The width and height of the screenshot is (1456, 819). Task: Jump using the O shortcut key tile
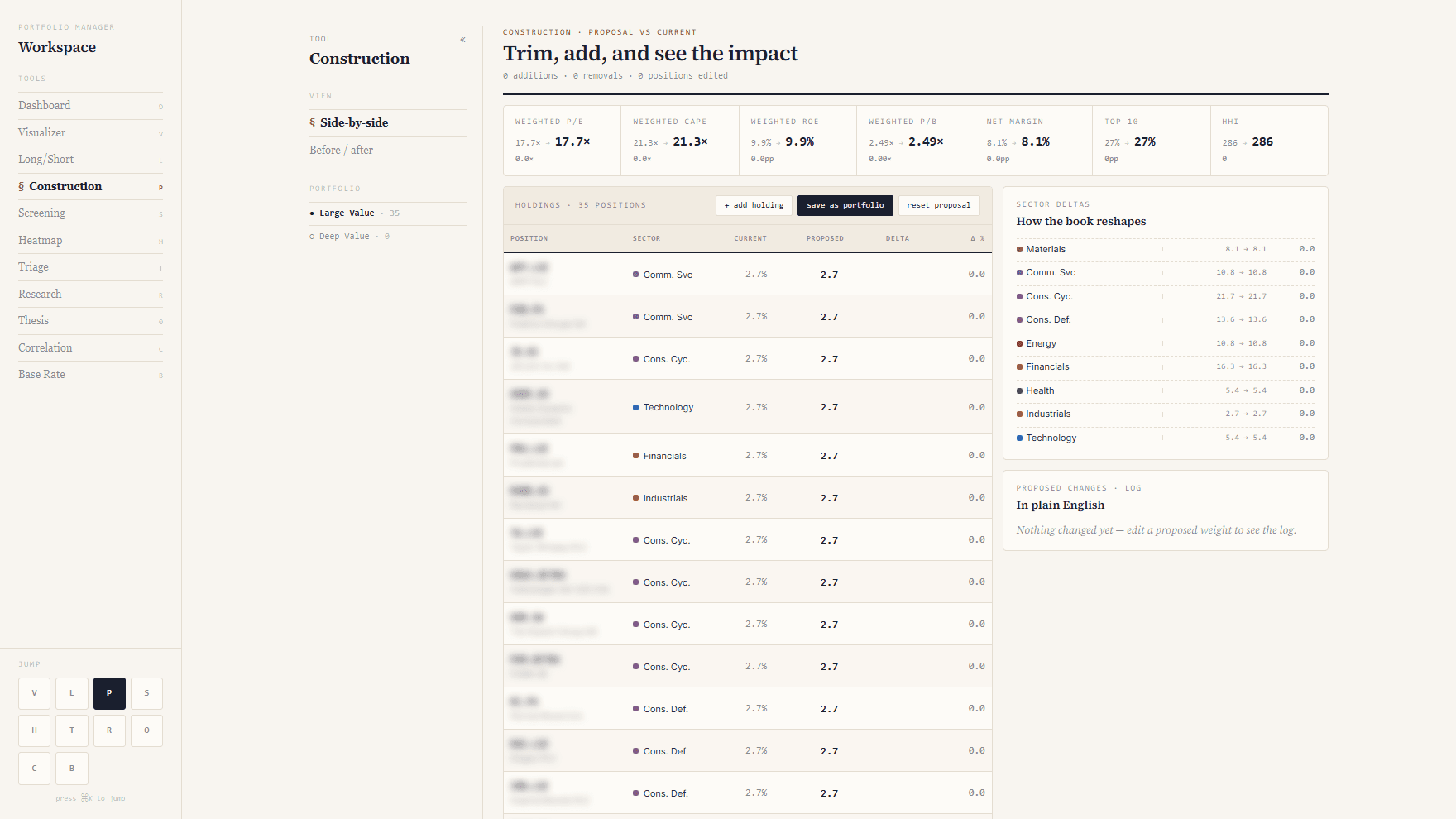point(146,730)
